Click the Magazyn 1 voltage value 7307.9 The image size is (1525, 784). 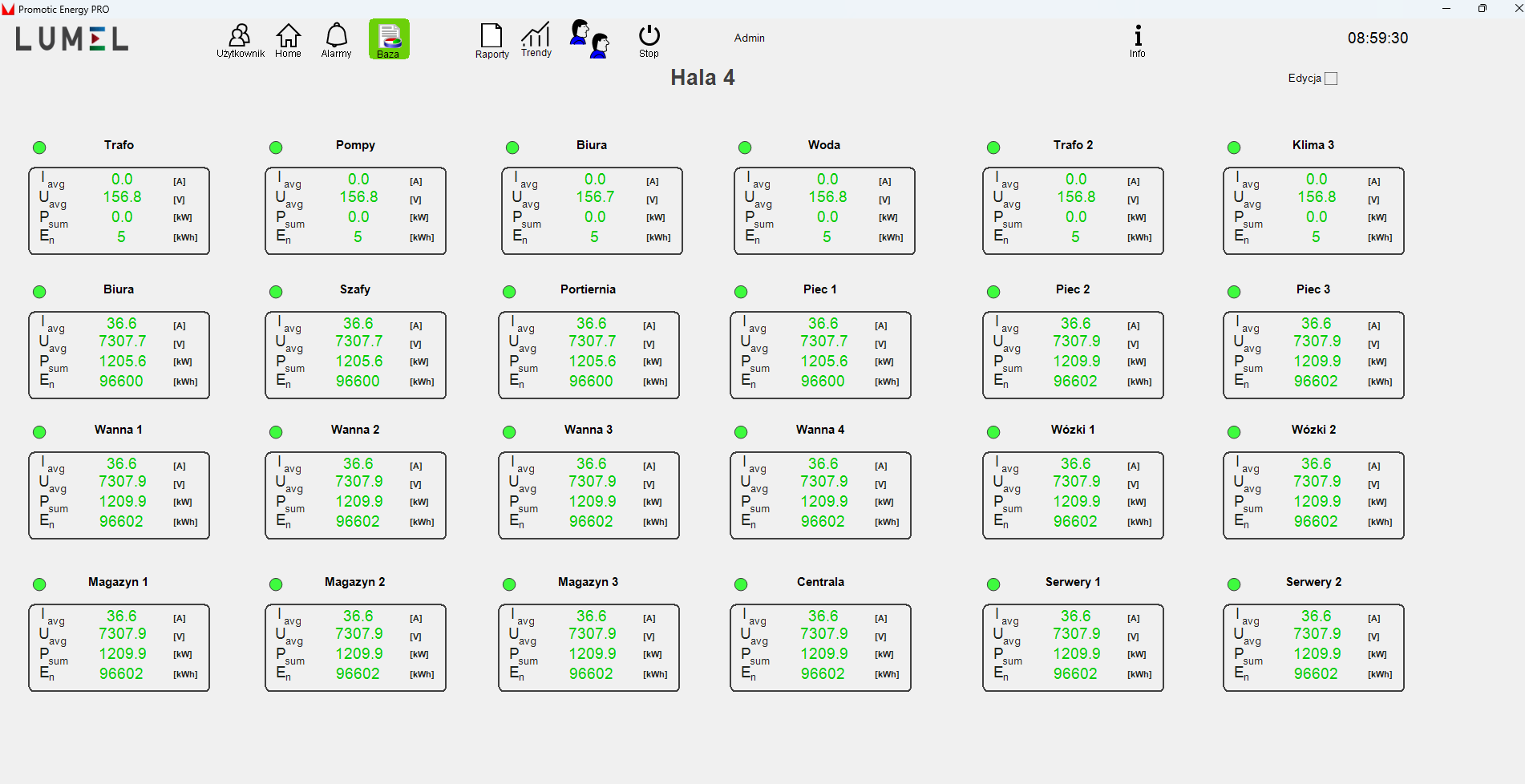[x=122, y=633]
